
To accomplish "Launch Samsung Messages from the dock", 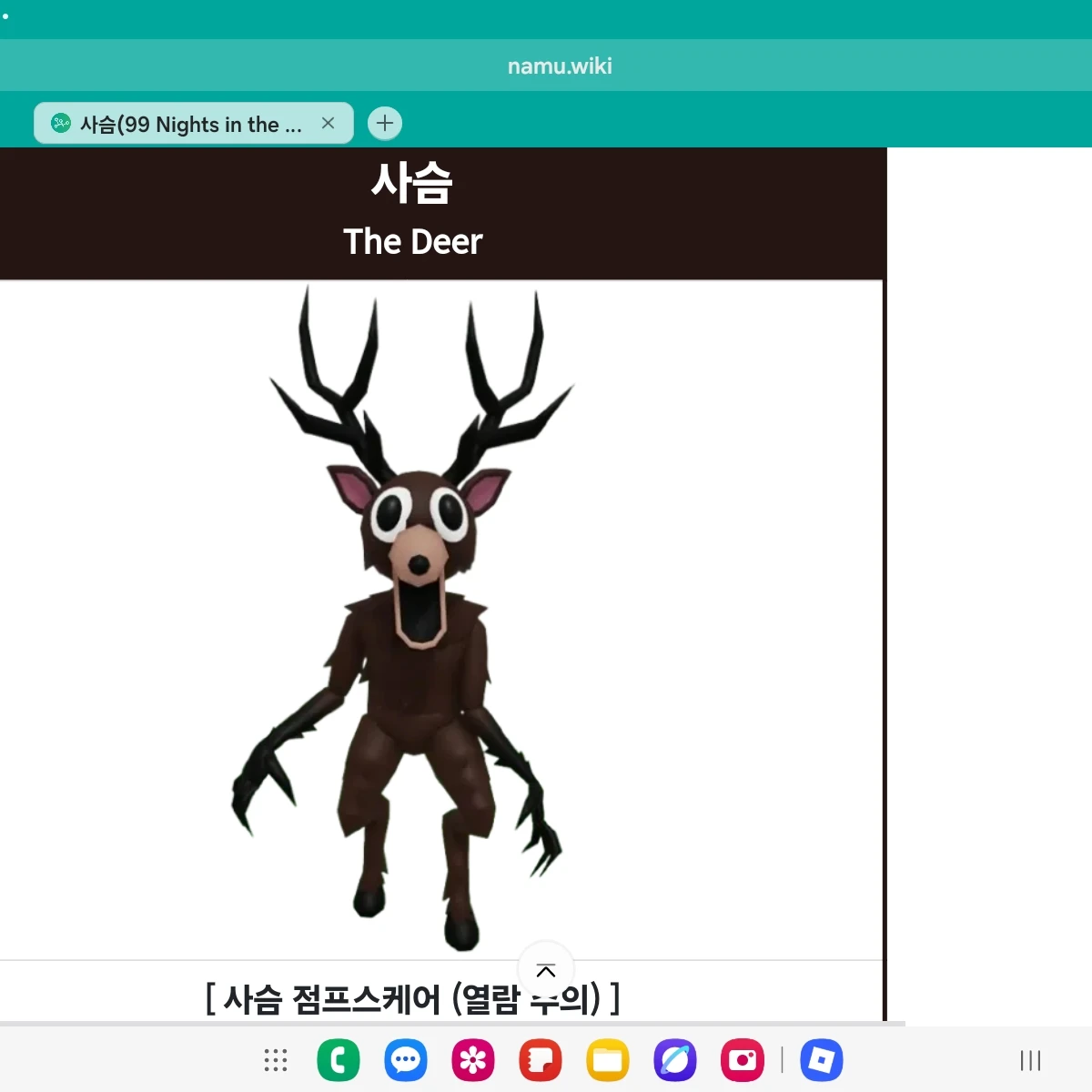I will point(406,1060).
